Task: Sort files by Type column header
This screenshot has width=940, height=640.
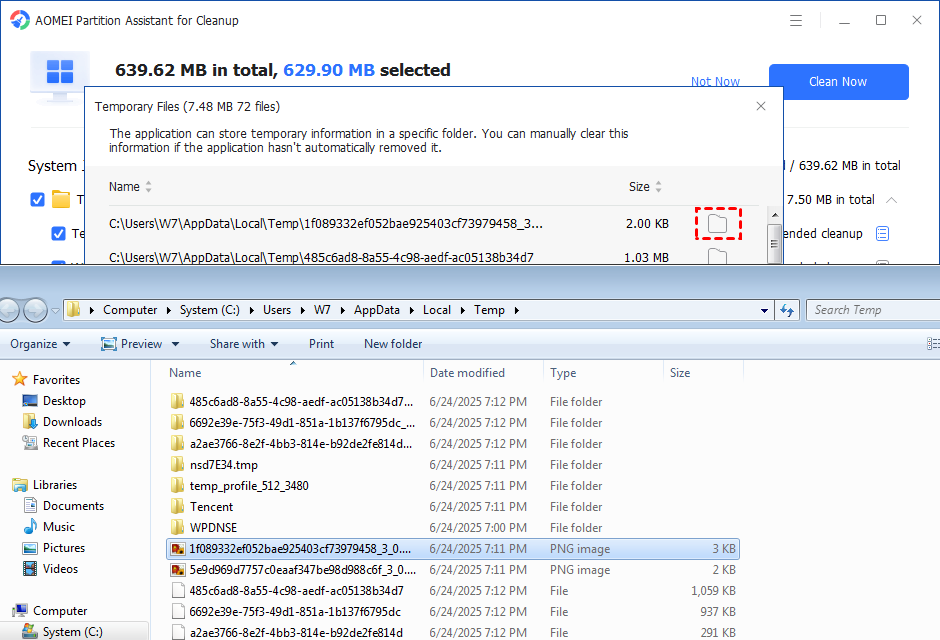Action: tap(603, 373)
